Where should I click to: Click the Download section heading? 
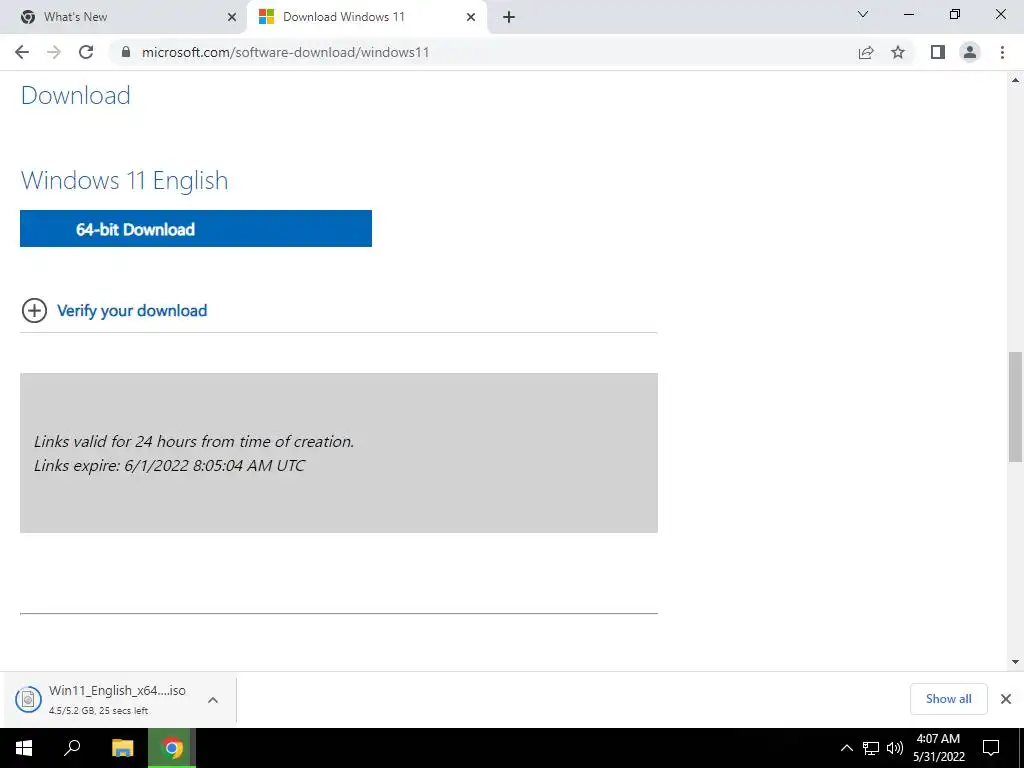pos(76,95)
